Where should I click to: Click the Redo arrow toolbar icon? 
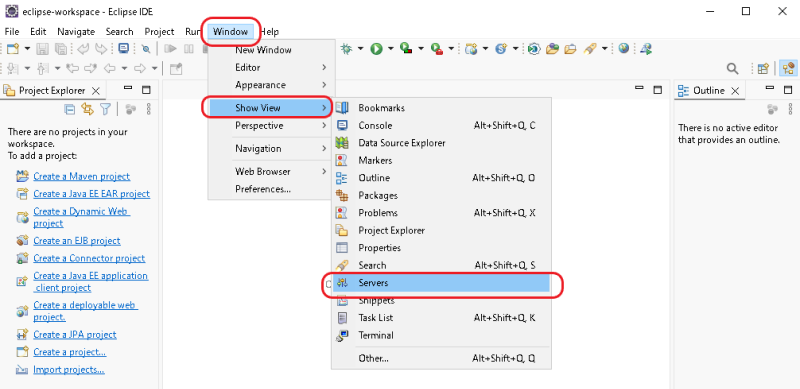102,49
